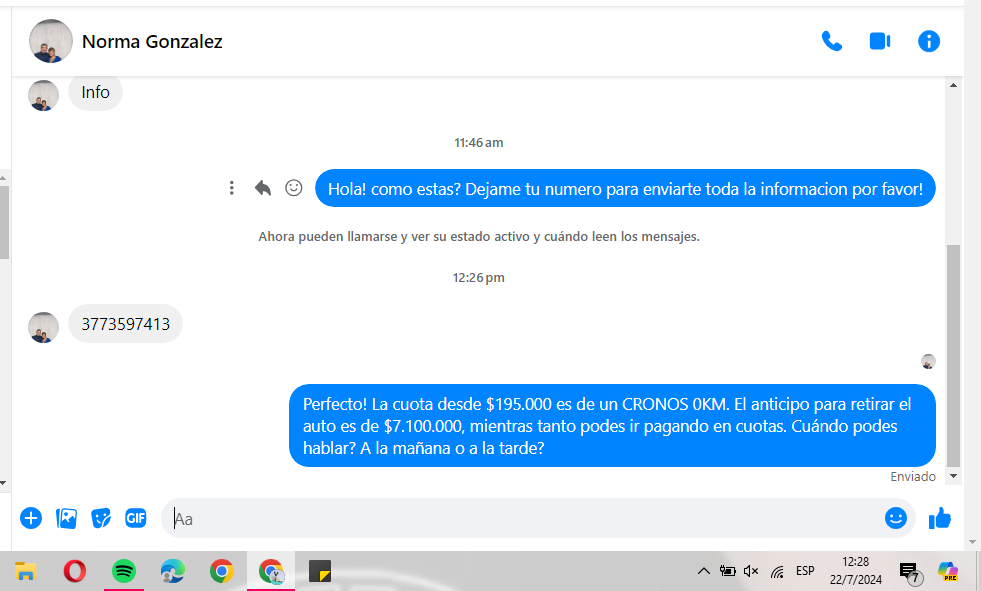Show hidden system tray icons

coord(703,571)
